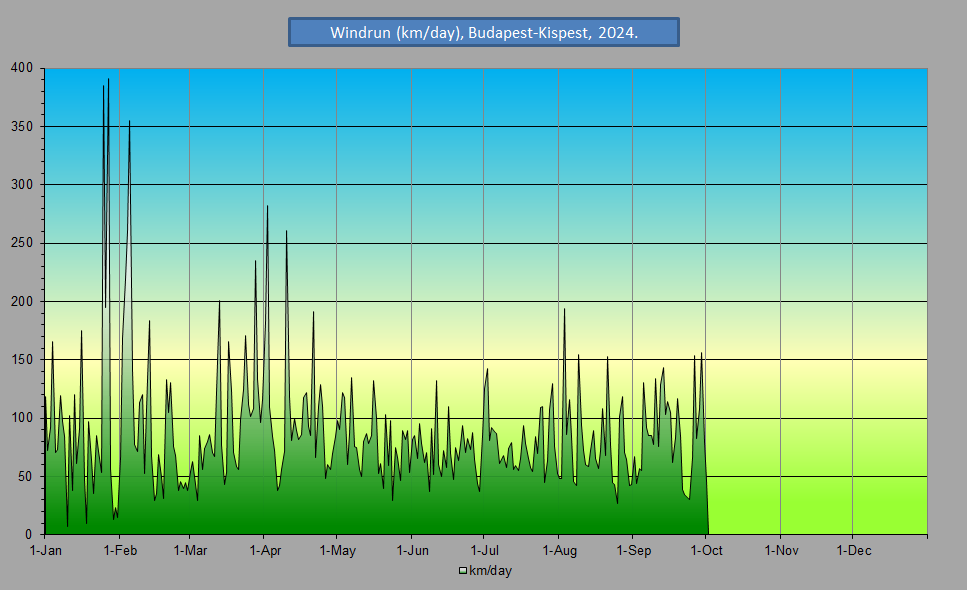Click the 1-Jan x-axis label
This screenshot has width=967, height=590.
[x=46, y=551]
